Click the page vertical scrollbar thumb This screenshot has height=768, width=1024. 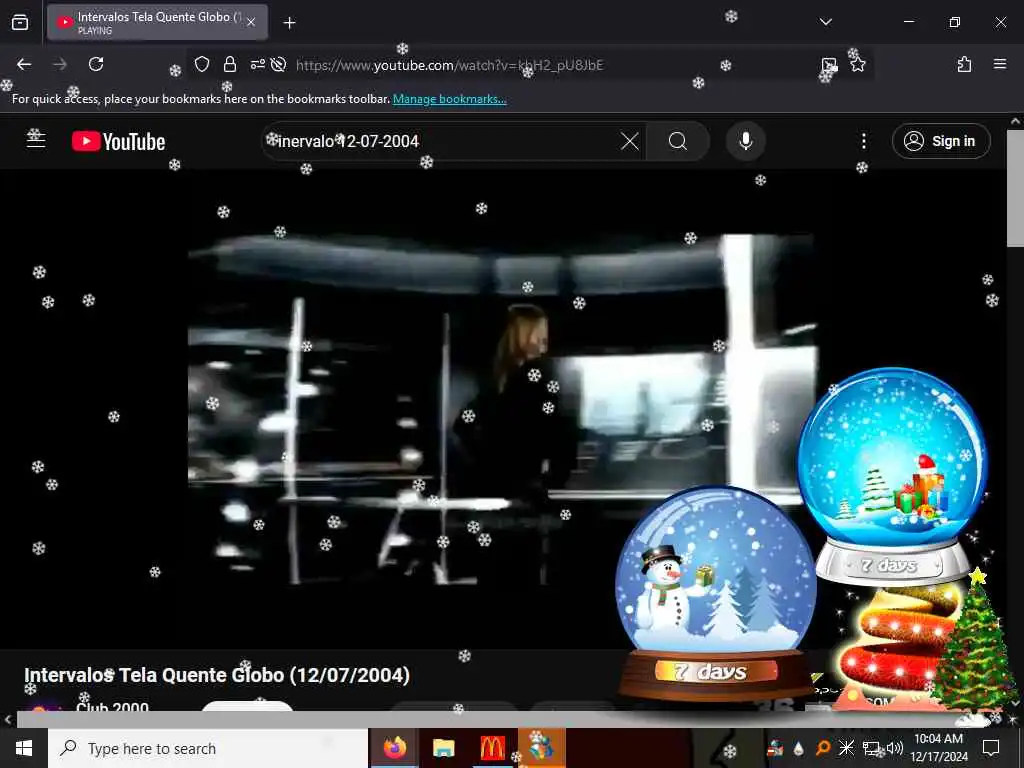1015,188
